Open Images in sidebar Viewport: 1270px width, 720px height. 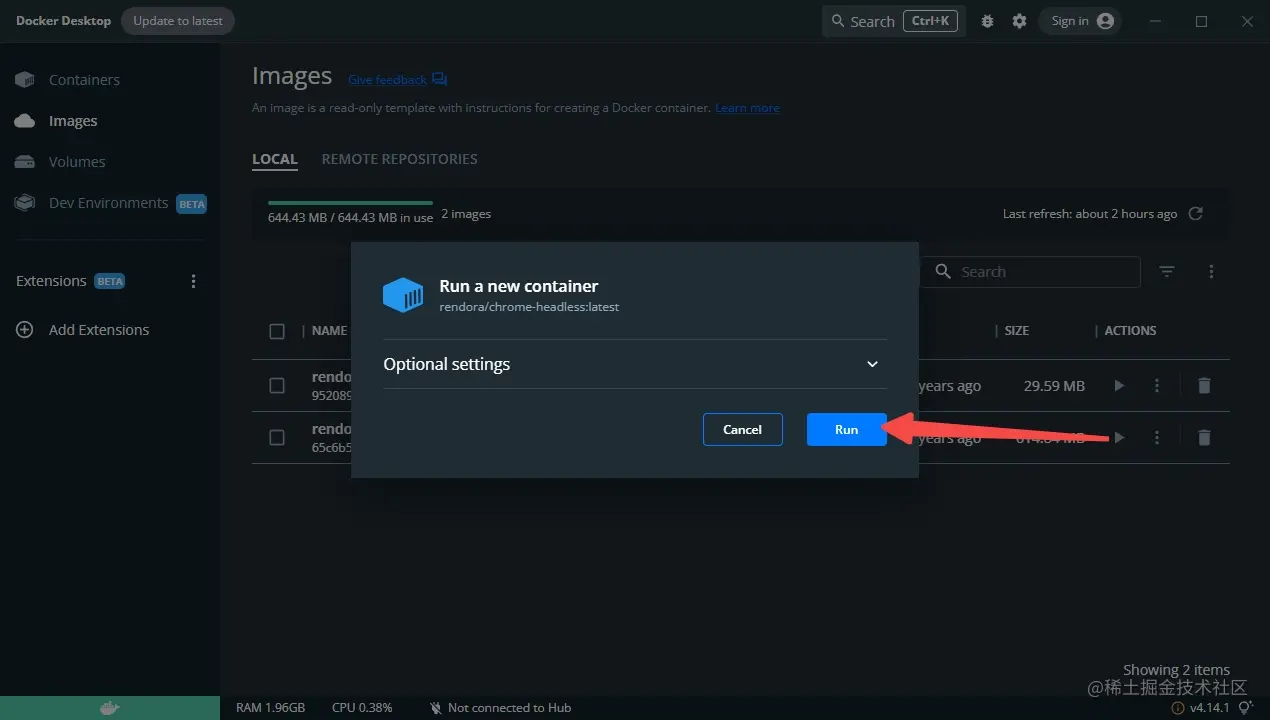coord(73,121)
